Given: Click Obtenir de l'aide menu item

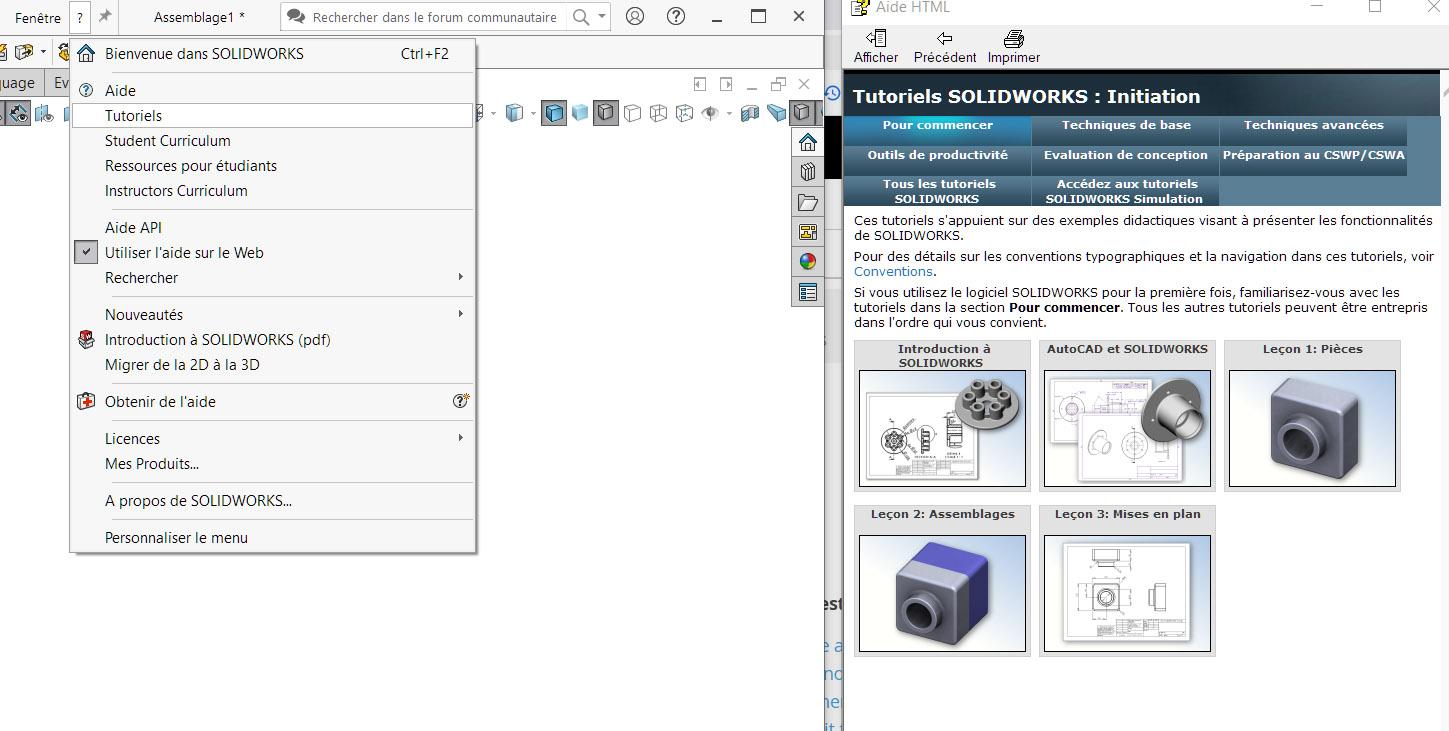Looking at the screenshot, I should [x=273, y=402].
